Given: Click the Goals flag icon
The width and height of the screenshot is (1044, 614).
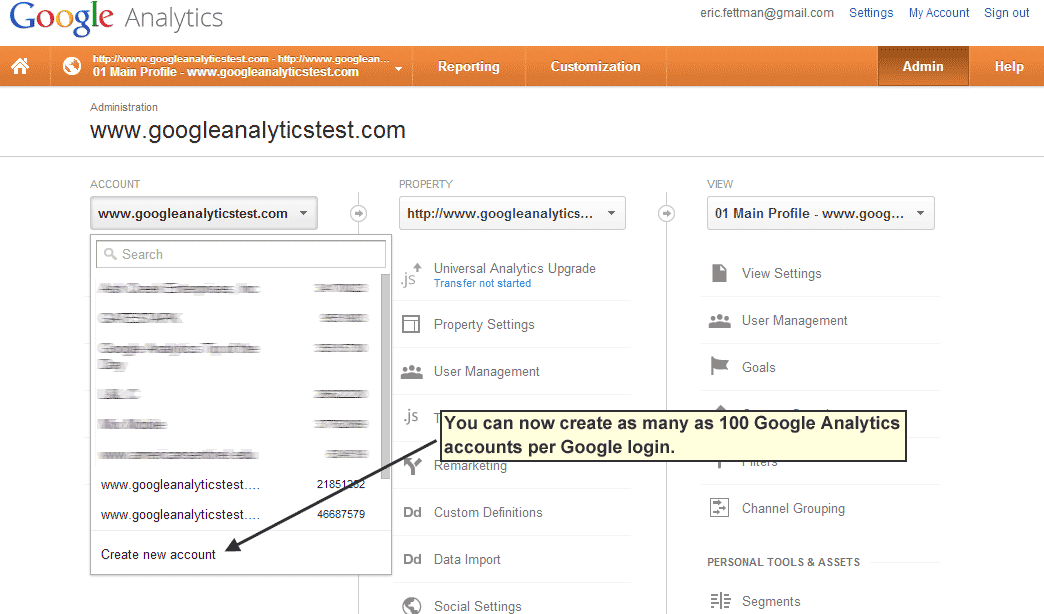Looking at the screenshot, I should (x=719, y=366).
